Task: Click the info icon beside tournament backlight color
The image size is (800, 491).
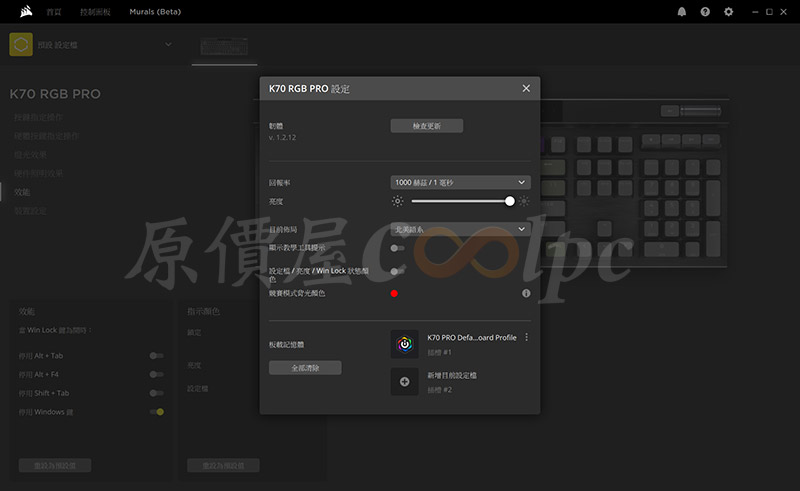Action: pyautogui.click(x=526, y=293)
